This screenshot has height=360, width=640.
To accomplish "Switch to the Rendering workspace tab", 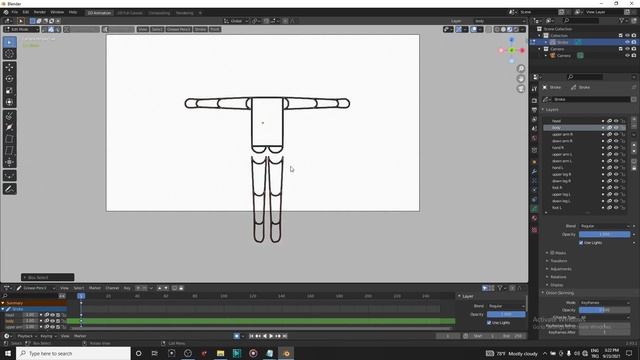I will [x=184, y=13].
